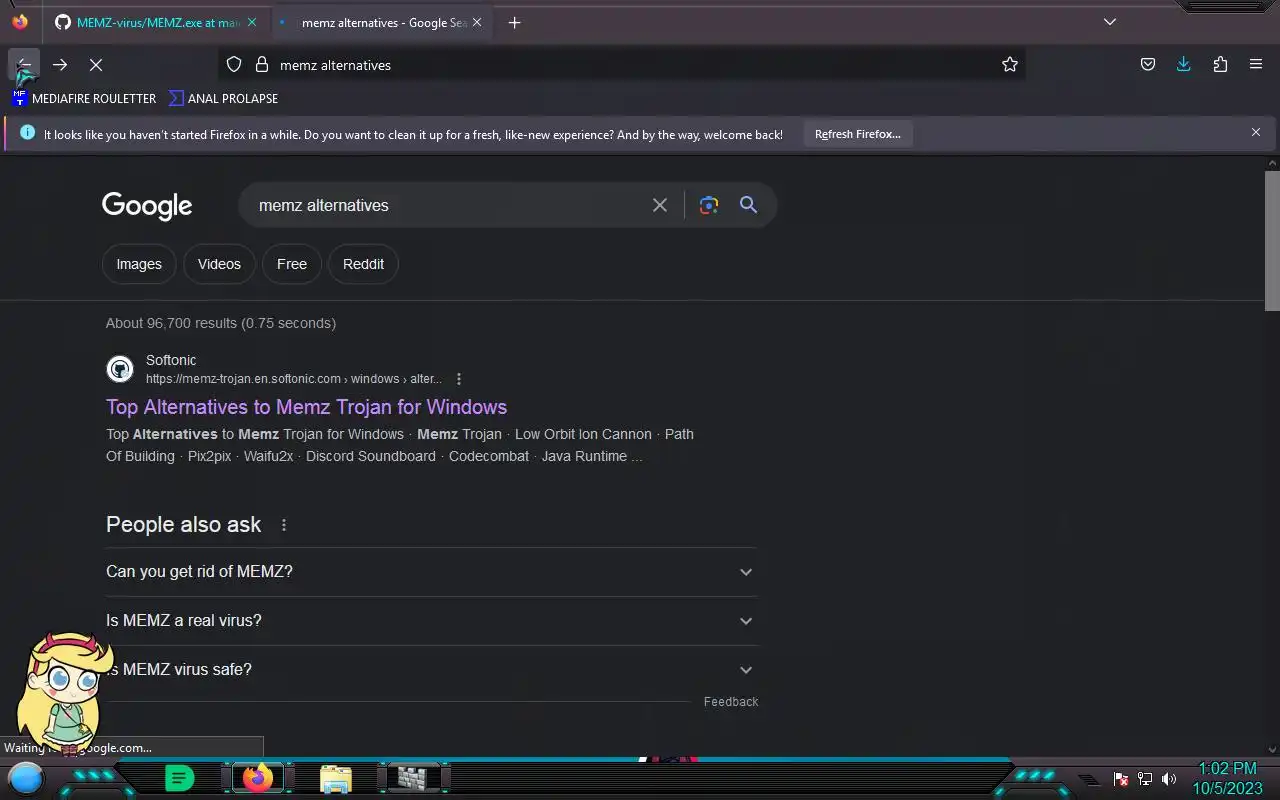Dismiss the Firefox refresh notification bar
Screen dimensions: 1280x800
click(1256, 133)
